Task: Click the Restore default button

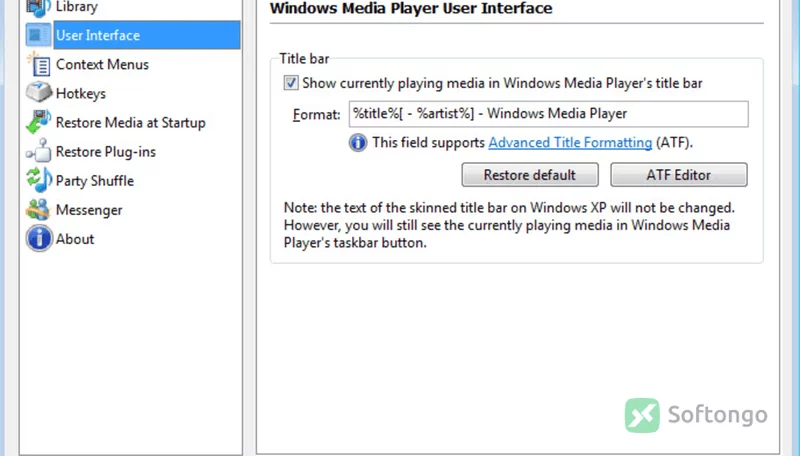Action: (x=530, y=175)
